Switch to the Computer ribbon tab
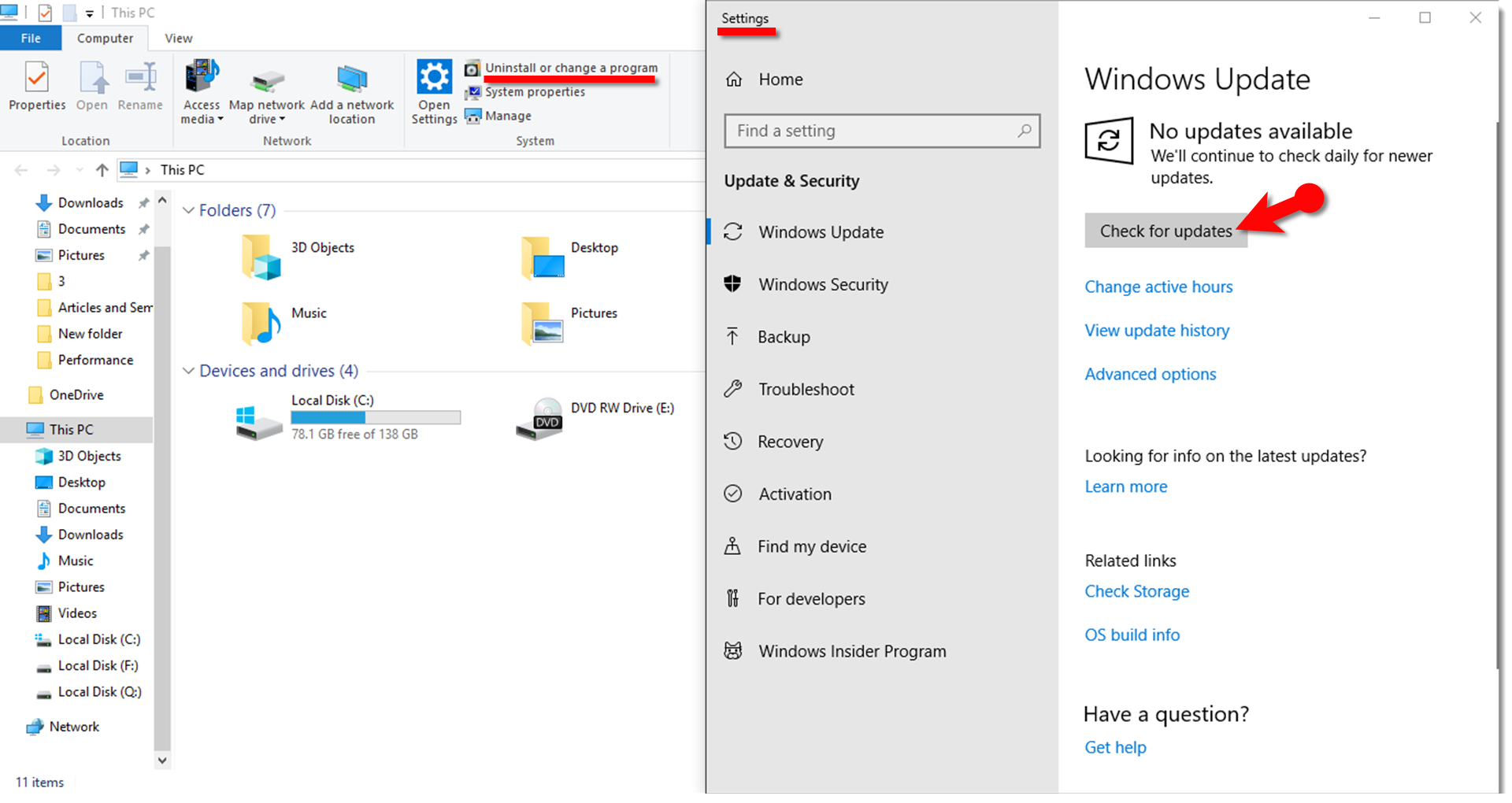Screen dimensions: 1512x803 105,38
